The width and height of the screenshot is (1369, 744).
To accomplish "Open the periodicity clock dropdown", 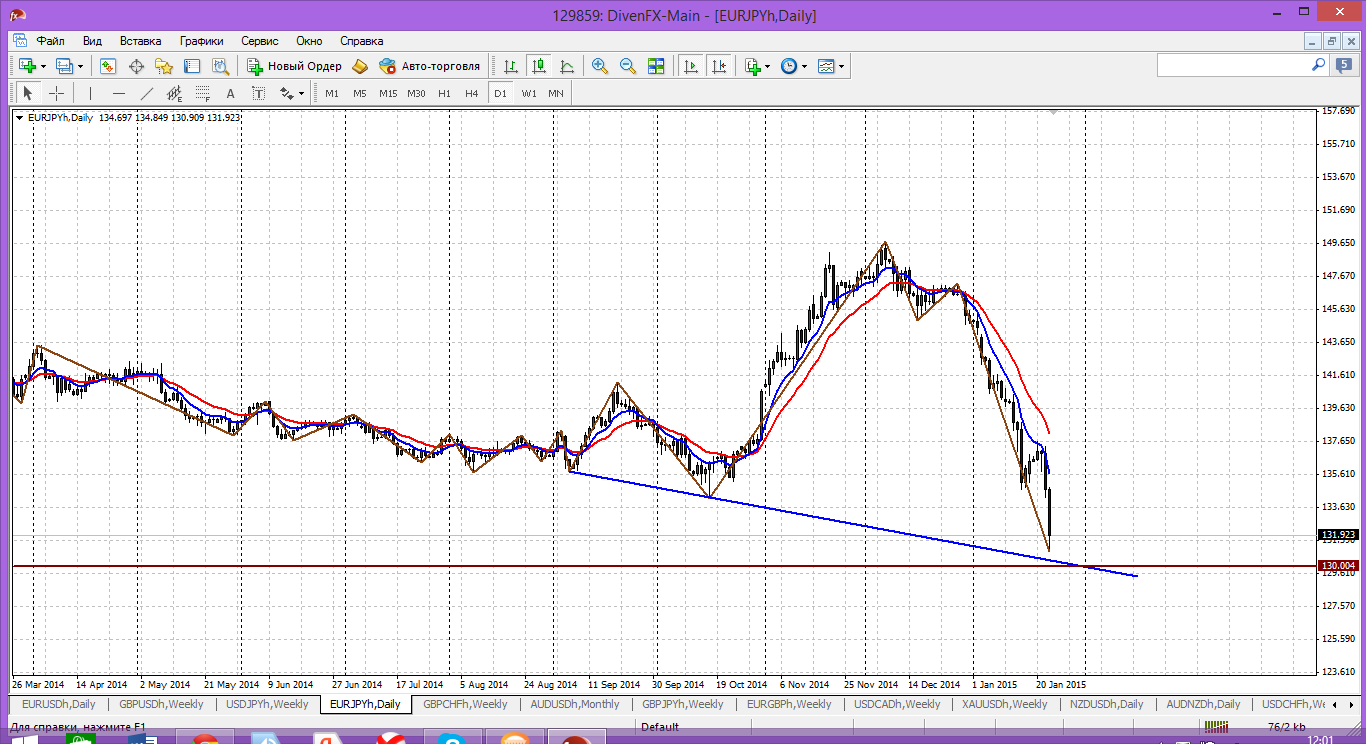I will [x=803, y=66].
